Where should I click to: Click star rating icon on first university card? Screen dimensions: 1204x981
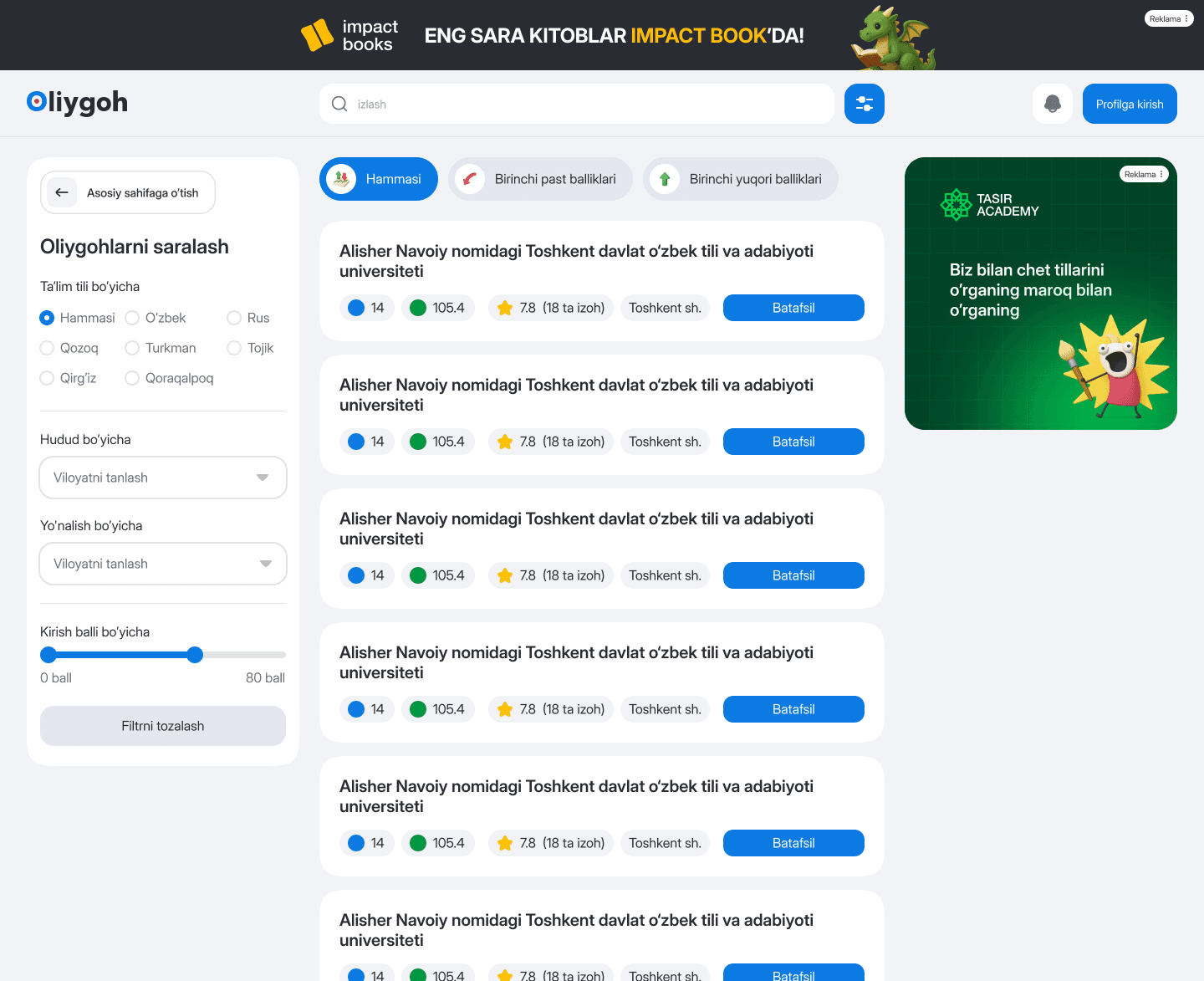505,308
